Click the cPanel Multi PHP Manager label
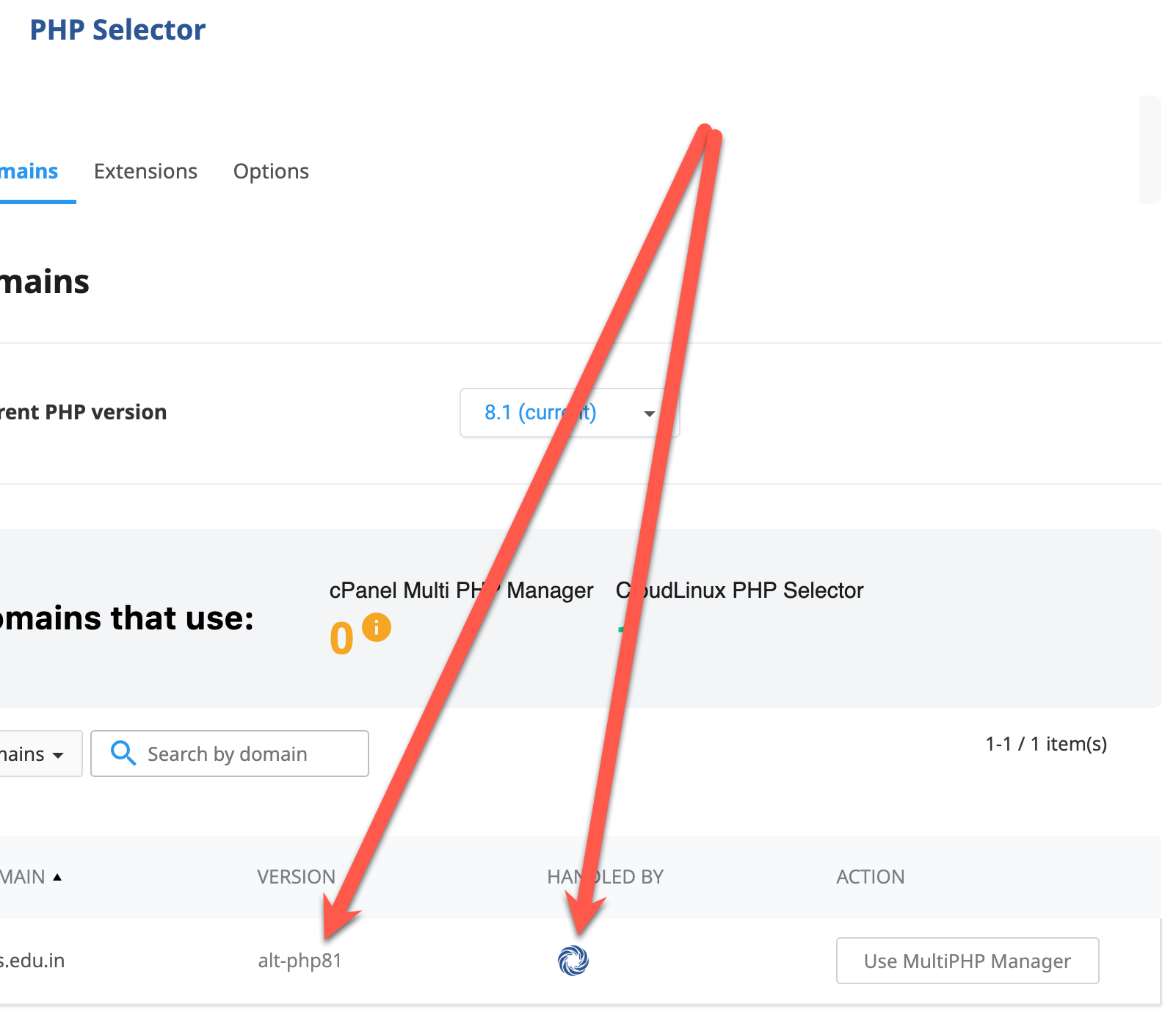This screenshot has width=1176, height=1015. (x=461, y=590)
